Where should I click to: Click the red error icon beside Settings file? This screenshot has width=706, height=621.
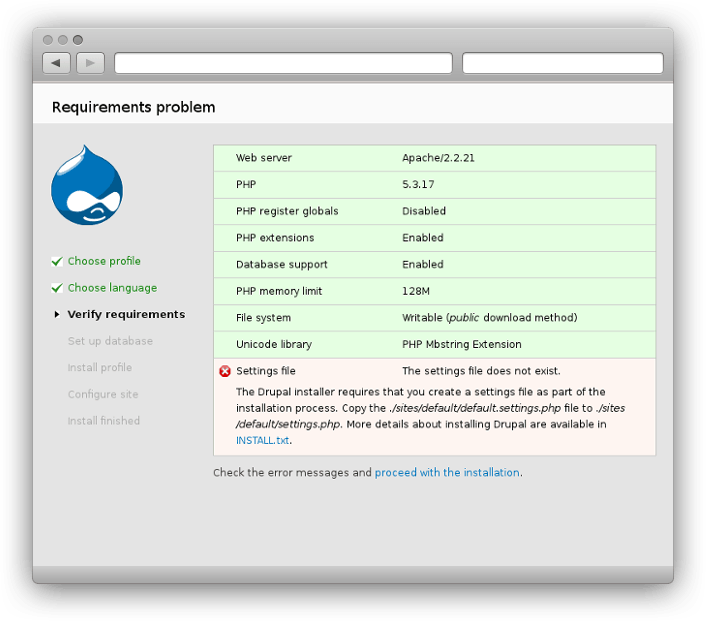[x=225, y=371]
